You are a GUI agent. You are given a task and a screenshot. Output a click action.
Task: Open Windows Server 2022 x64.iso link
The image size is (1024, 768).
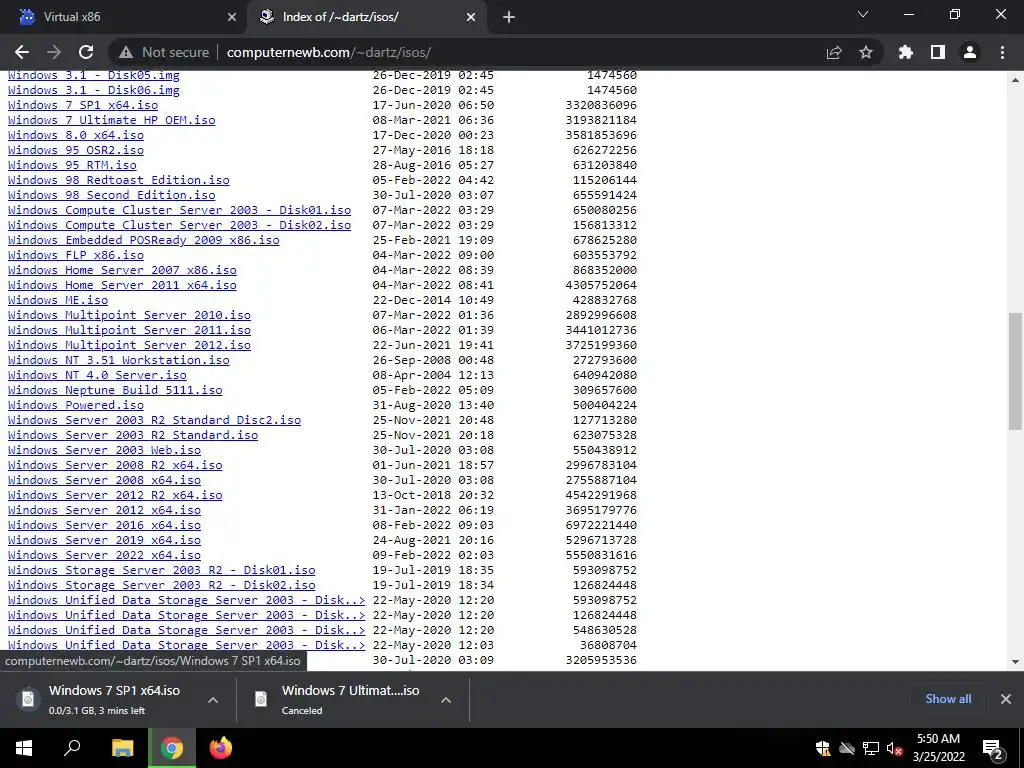tap(104, 555)
